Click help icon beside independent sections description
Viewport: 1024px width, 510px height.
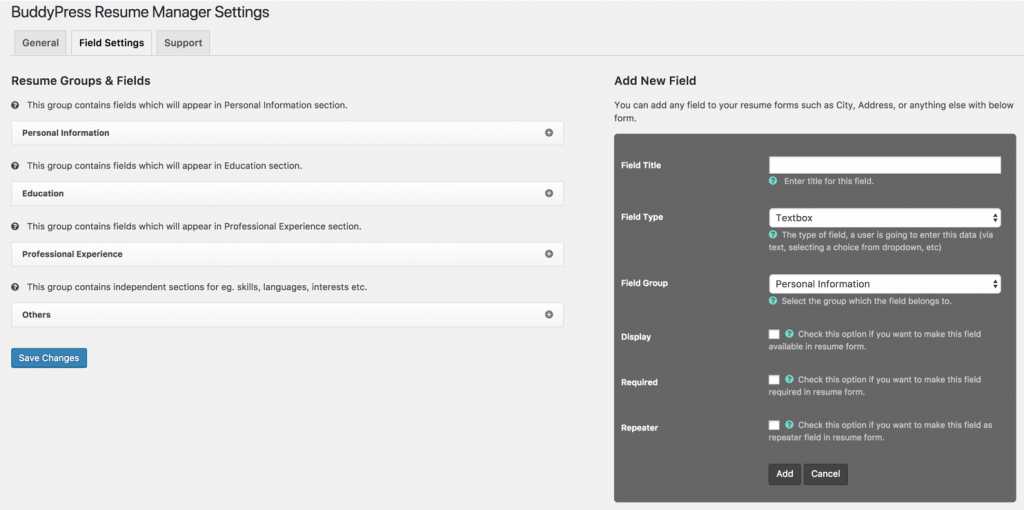point(15,287)
